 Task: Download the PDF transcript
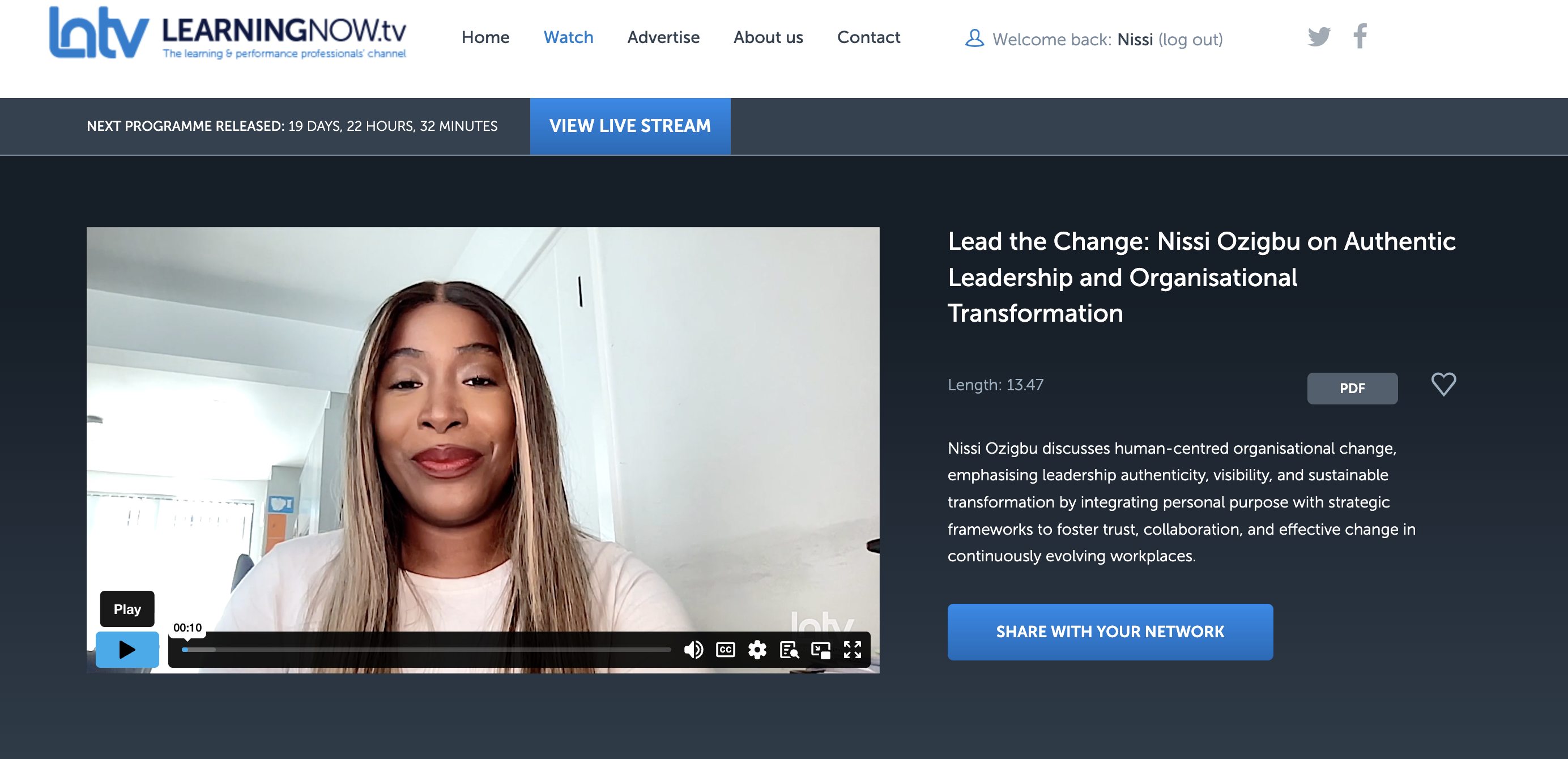point(1352,389)
